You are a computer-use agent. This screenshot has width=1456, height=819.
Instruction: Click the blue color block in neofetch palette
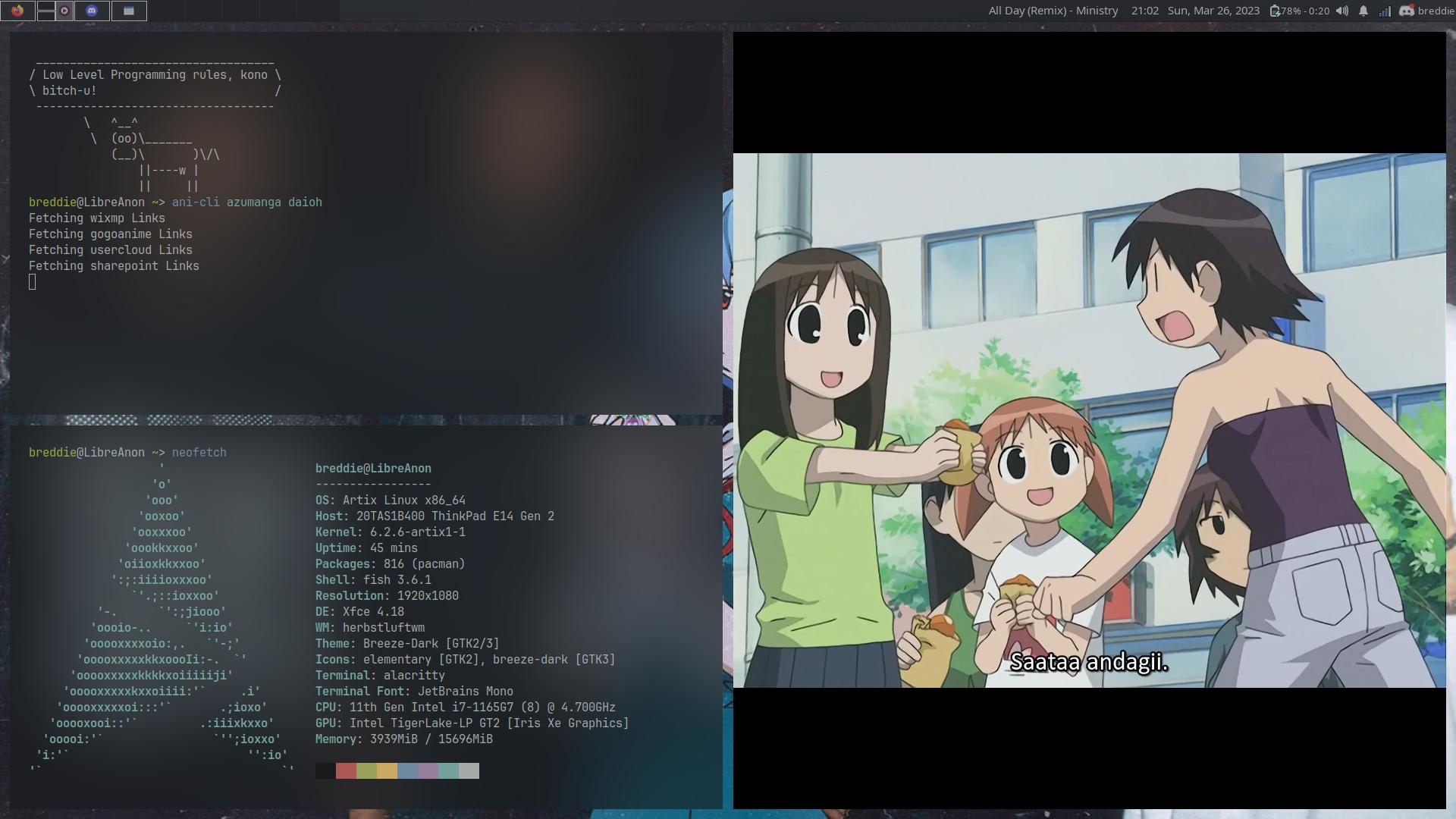click(x=407, y=771)
